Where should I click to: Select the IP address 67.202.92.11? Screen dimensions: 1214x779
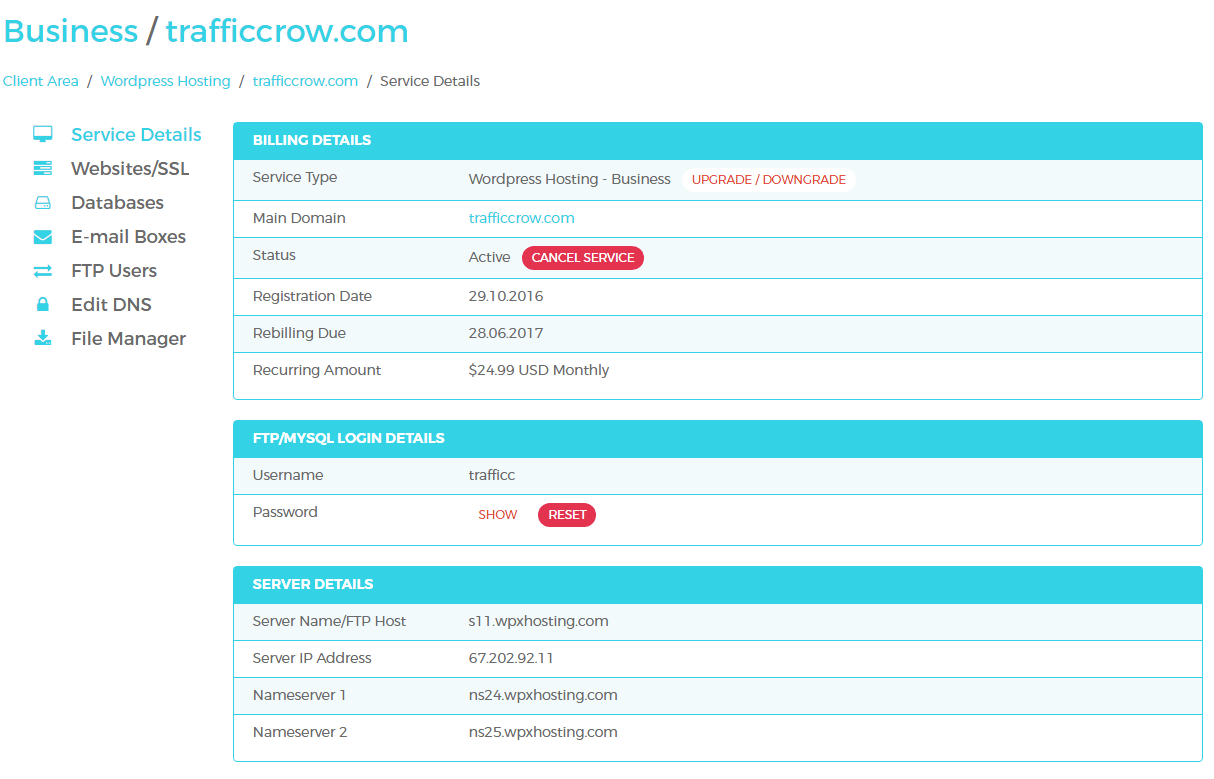[511, 658]
